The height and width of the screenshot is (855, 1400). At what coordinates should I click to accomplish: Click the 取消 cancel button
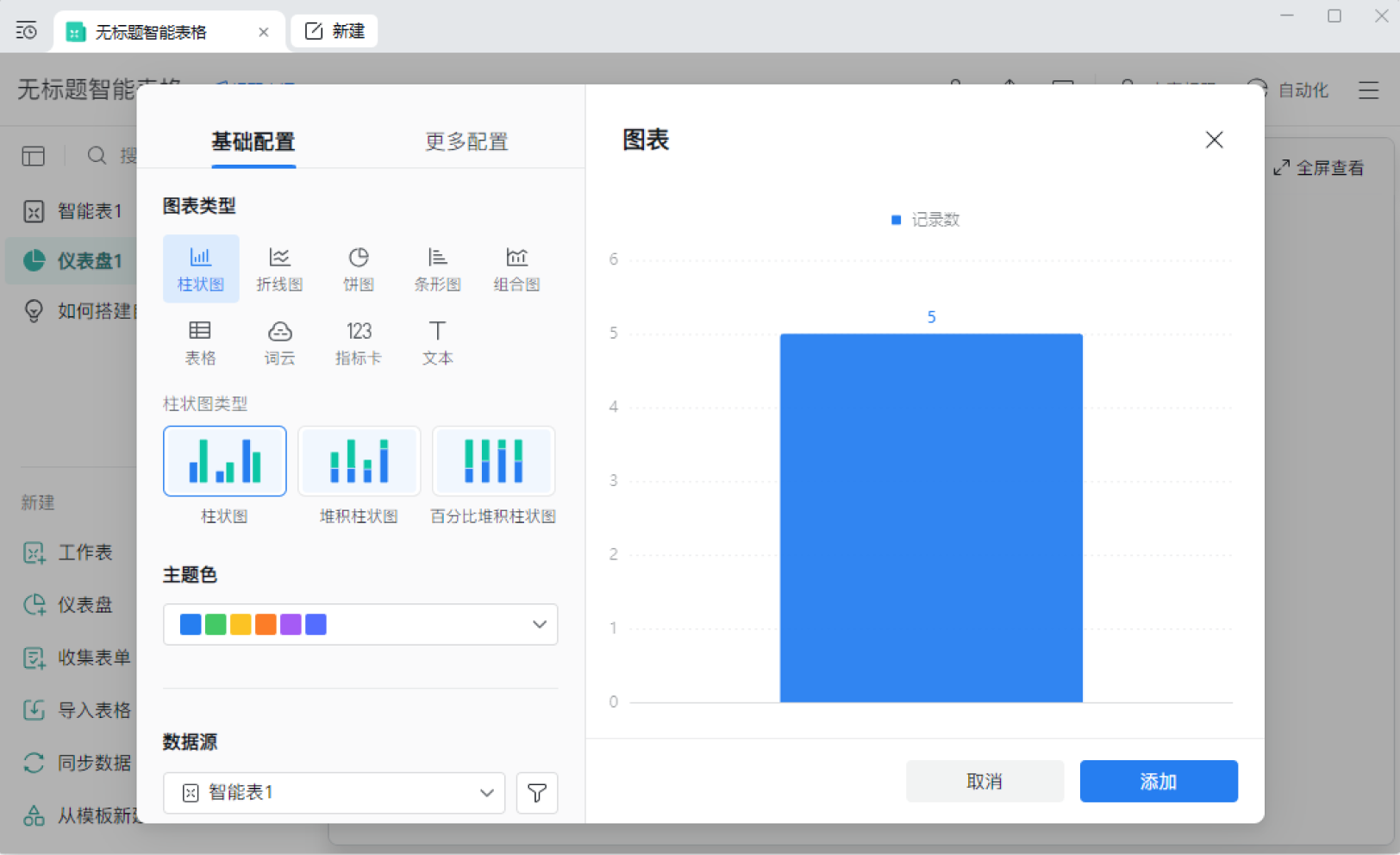[984, 781]
